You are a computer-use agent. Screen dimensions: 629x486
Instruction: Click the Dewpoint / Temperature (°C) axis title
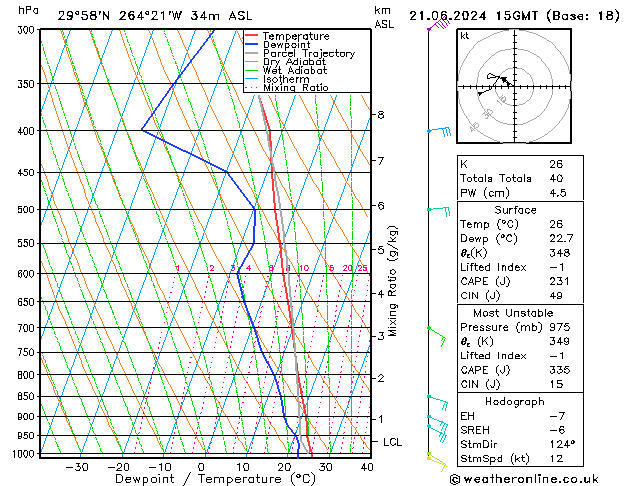point(215,479)
